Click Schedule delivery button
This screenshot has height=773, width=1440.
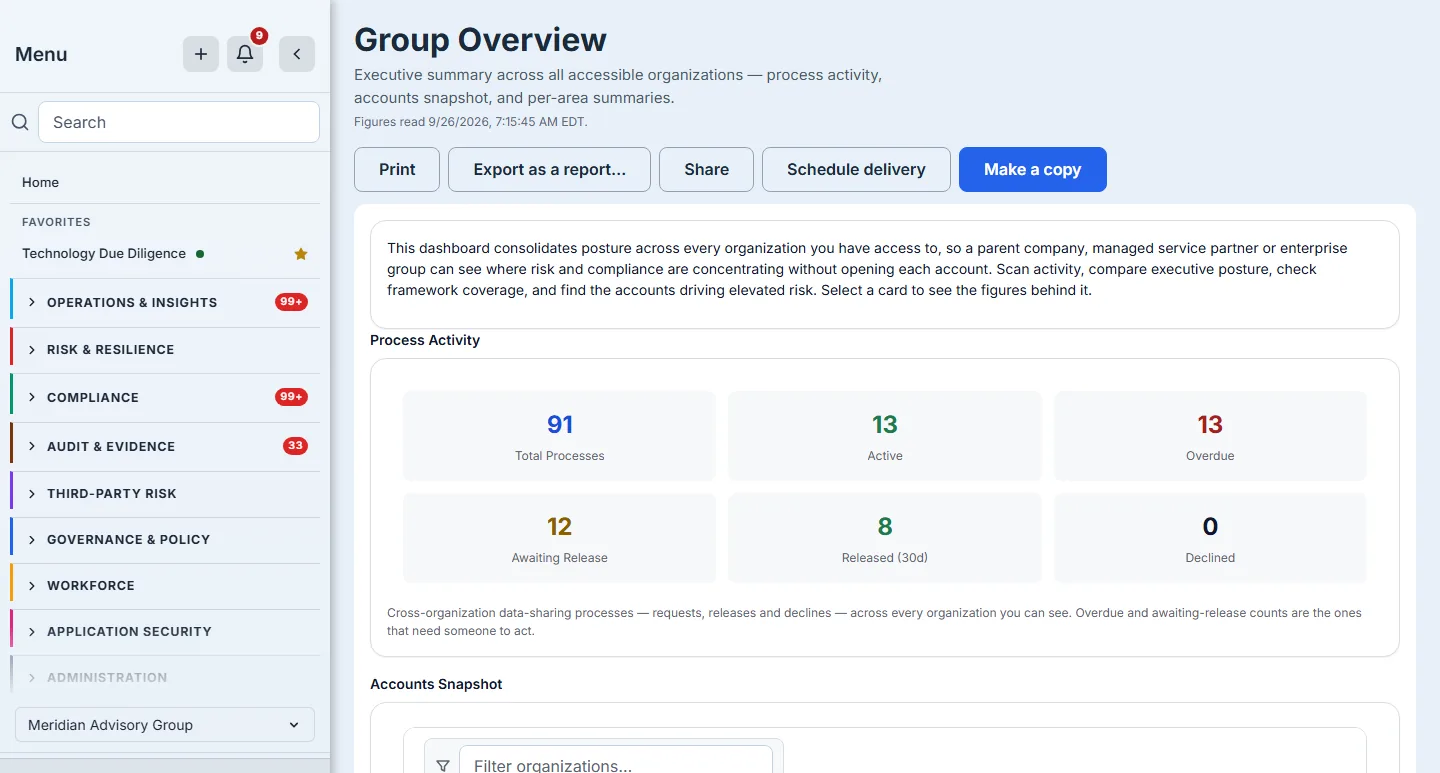click(856, 169)
